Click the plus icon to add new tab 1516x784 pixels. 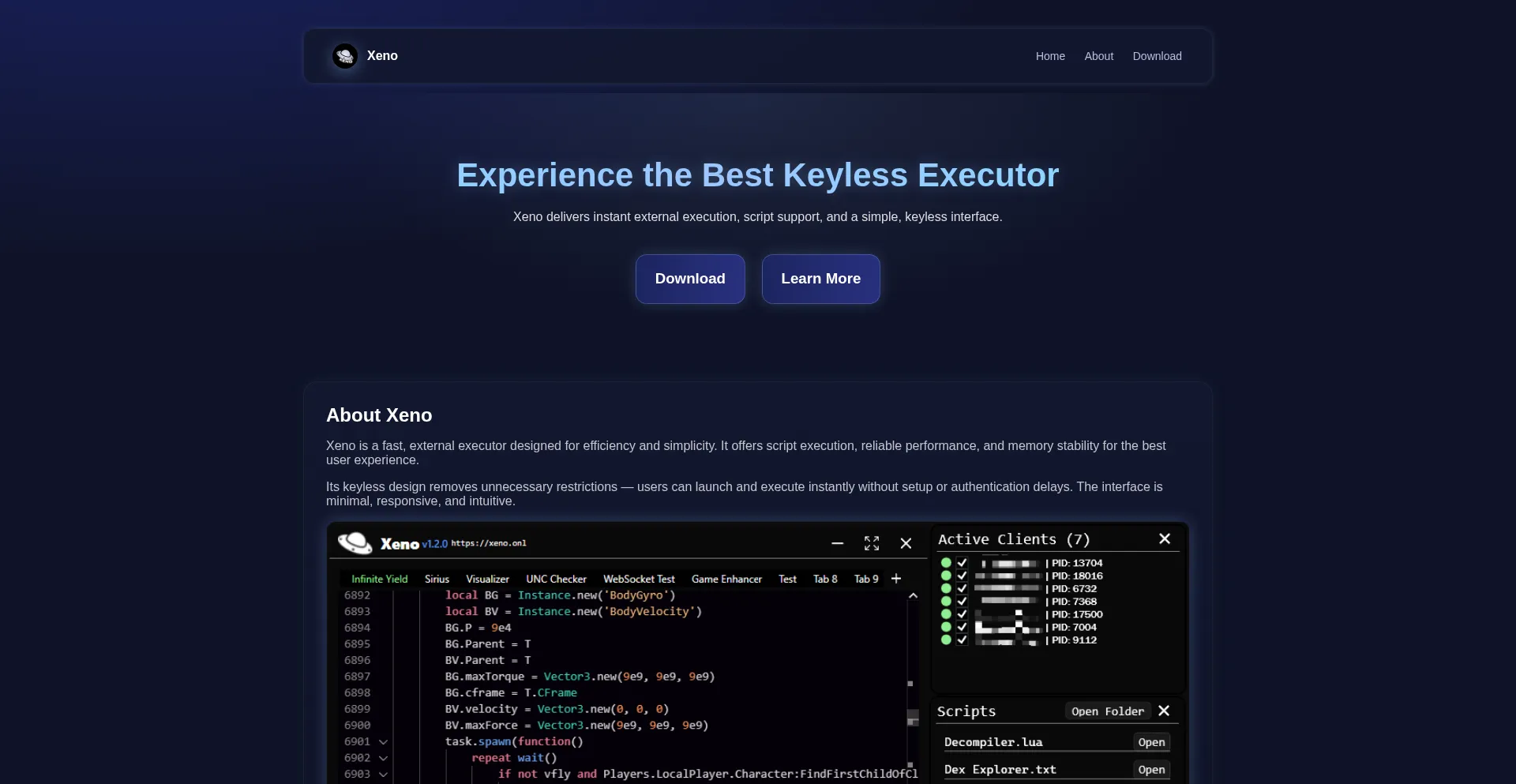pos(896,579)
